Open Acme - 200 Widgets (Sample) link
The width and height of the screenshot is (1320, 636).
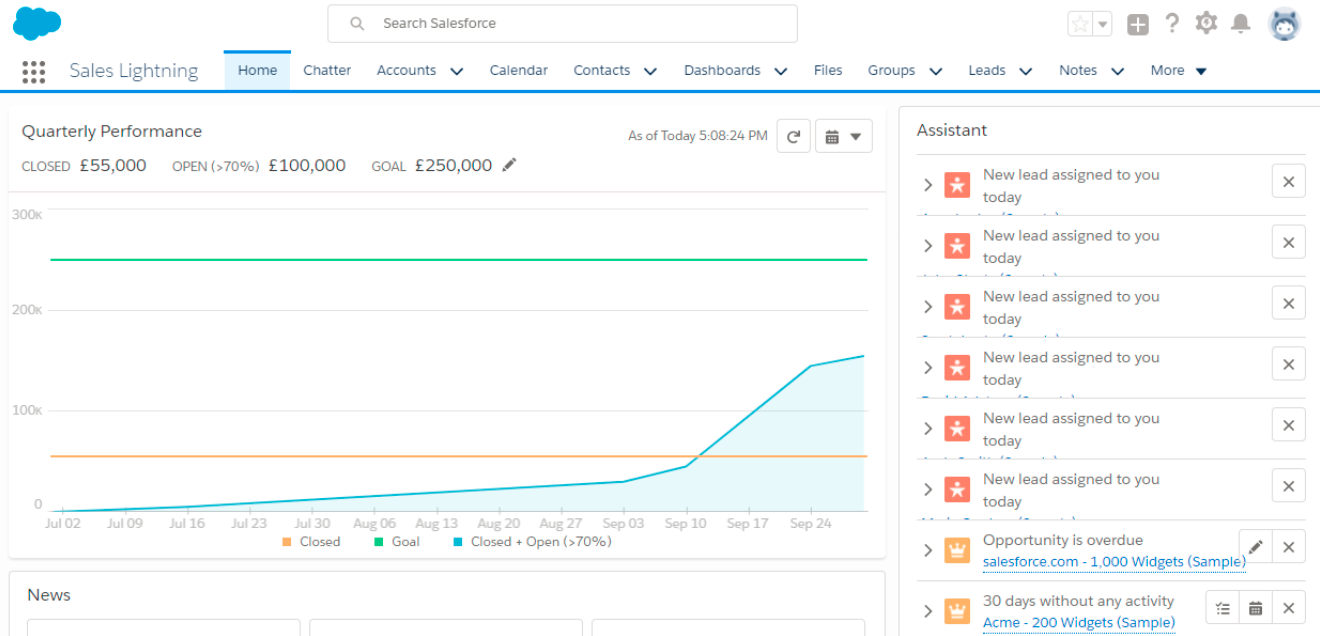(x=1079, y=623)
